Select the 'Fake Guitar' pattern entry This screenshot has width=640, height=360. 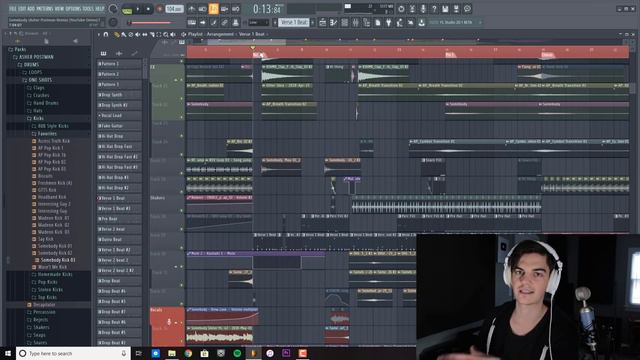(119, 126)
